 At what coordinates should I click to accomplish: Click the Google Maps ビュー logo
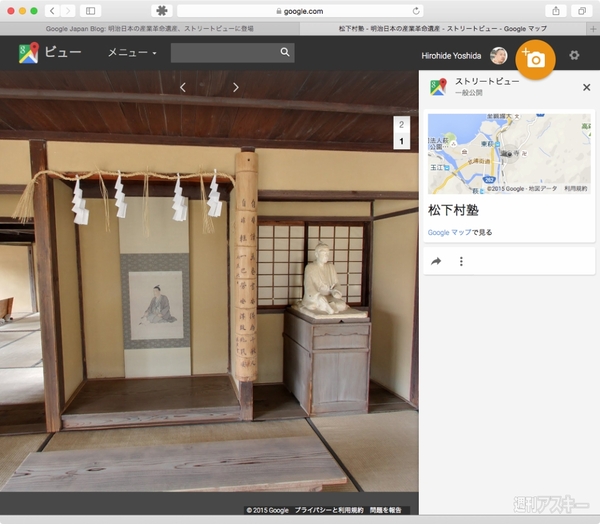point(50,52)
